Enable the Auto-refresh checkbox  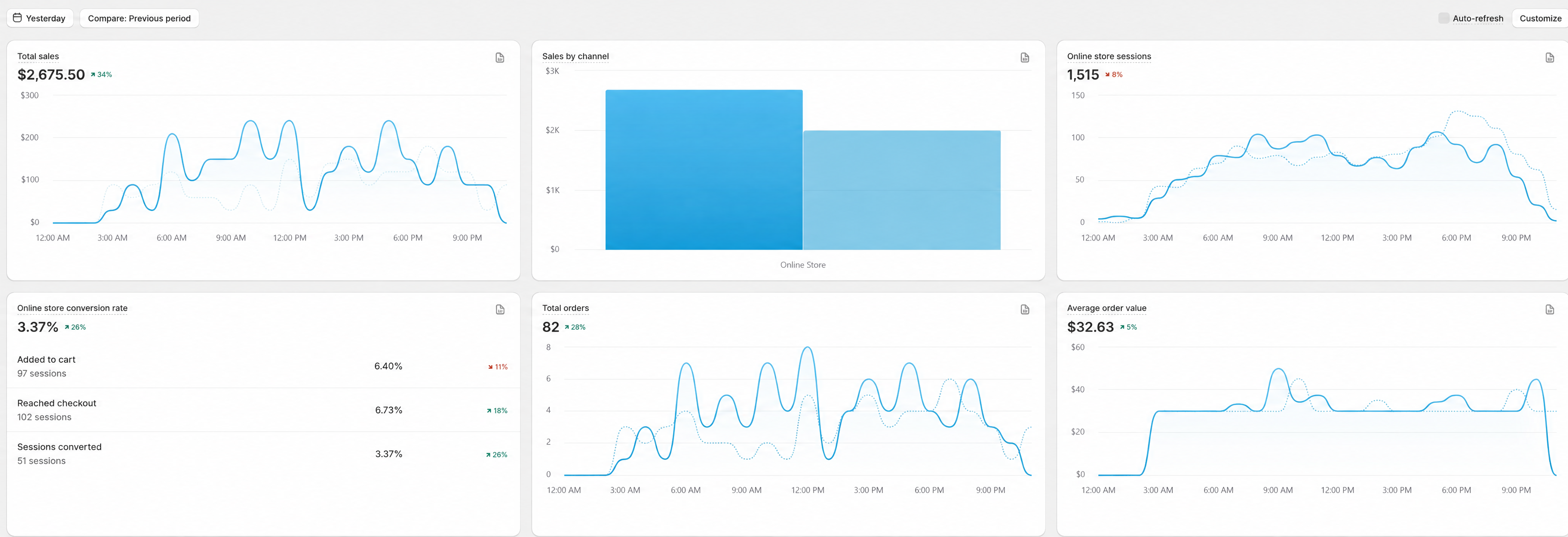pyautogui.click(x=1443, y=18)
